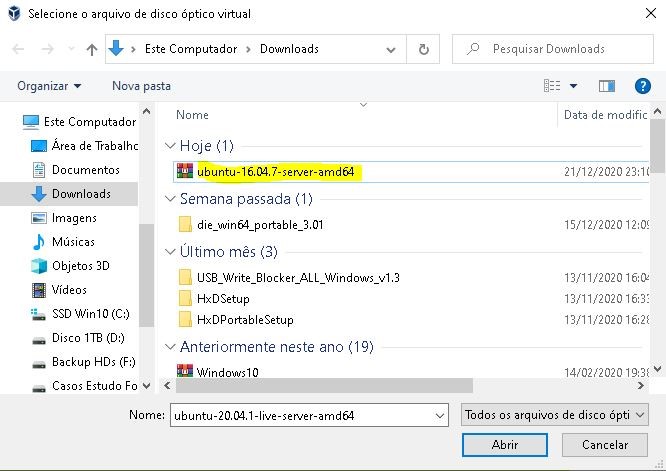This screenshot has width=666, height=471.
Task: Expand the Nome filename history dropdown
Action: (x=440, y=415)
